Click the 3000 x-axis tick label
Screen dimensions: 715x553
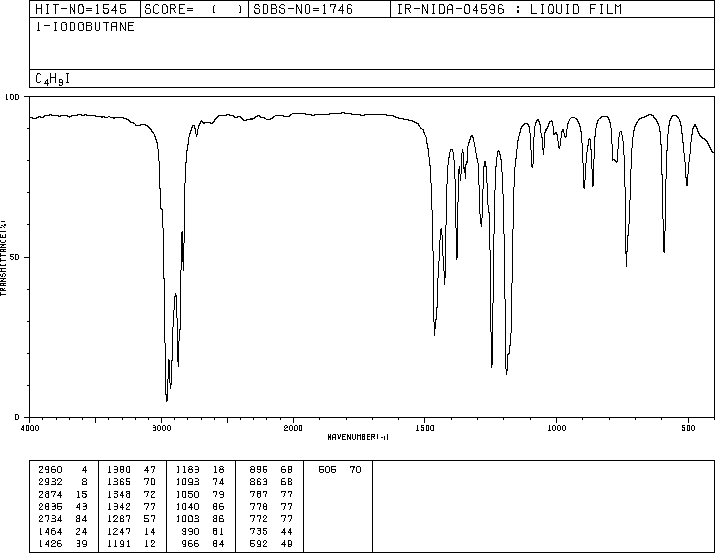click(x=161, y=428)
